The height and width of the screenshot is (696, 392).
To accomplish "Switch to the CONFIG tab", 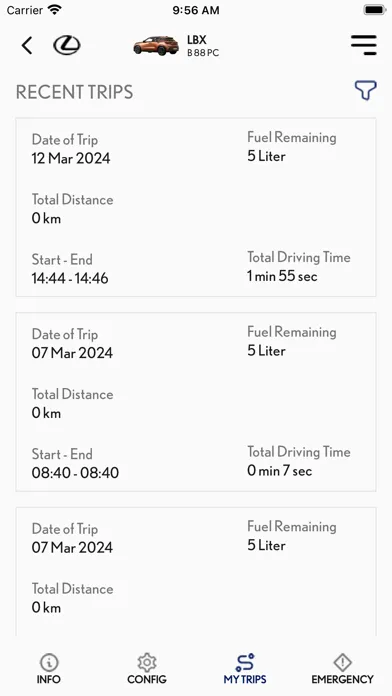I will point(147,669).
